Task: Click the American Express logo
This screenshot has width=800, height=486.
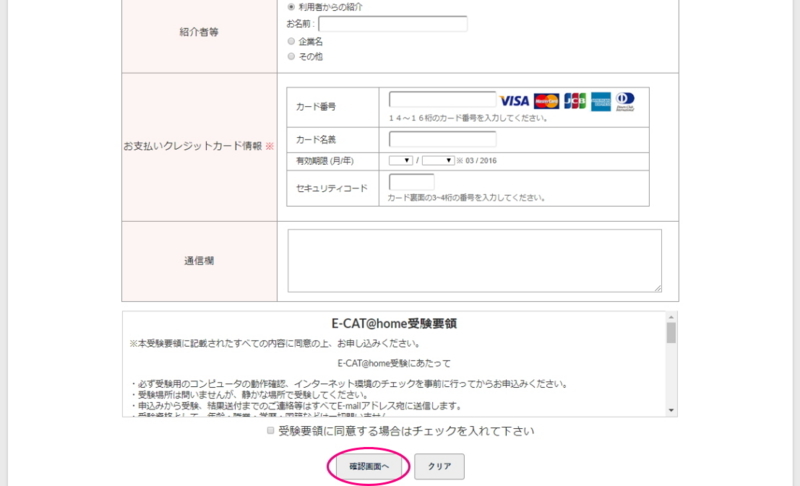Action: (x=601, y=101)
